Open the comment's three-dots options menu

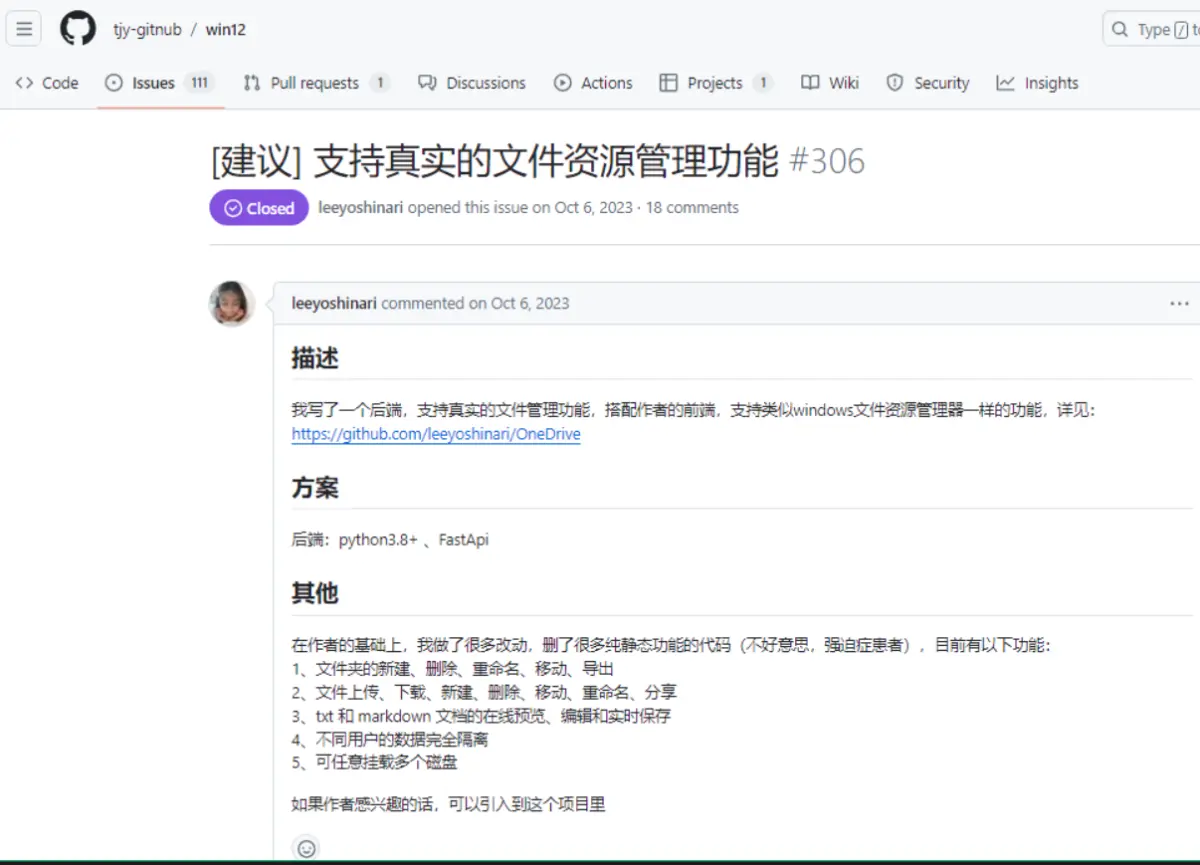tap(1180, 303)
